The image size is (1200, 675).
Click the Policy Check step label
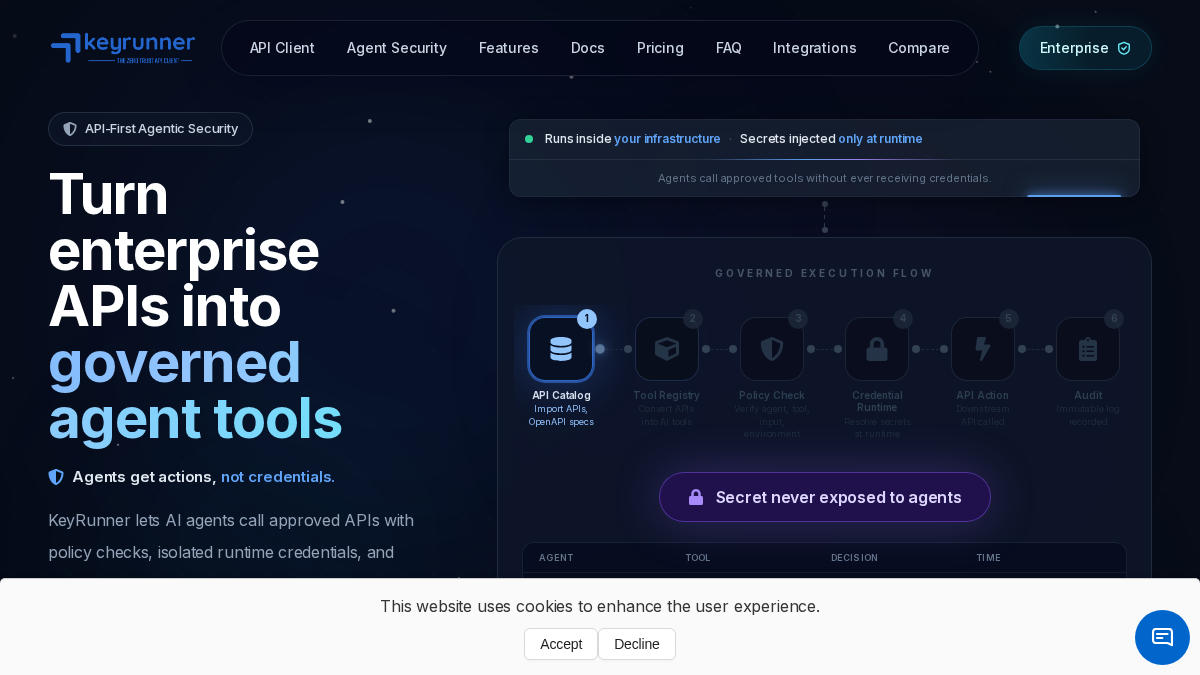772,396
